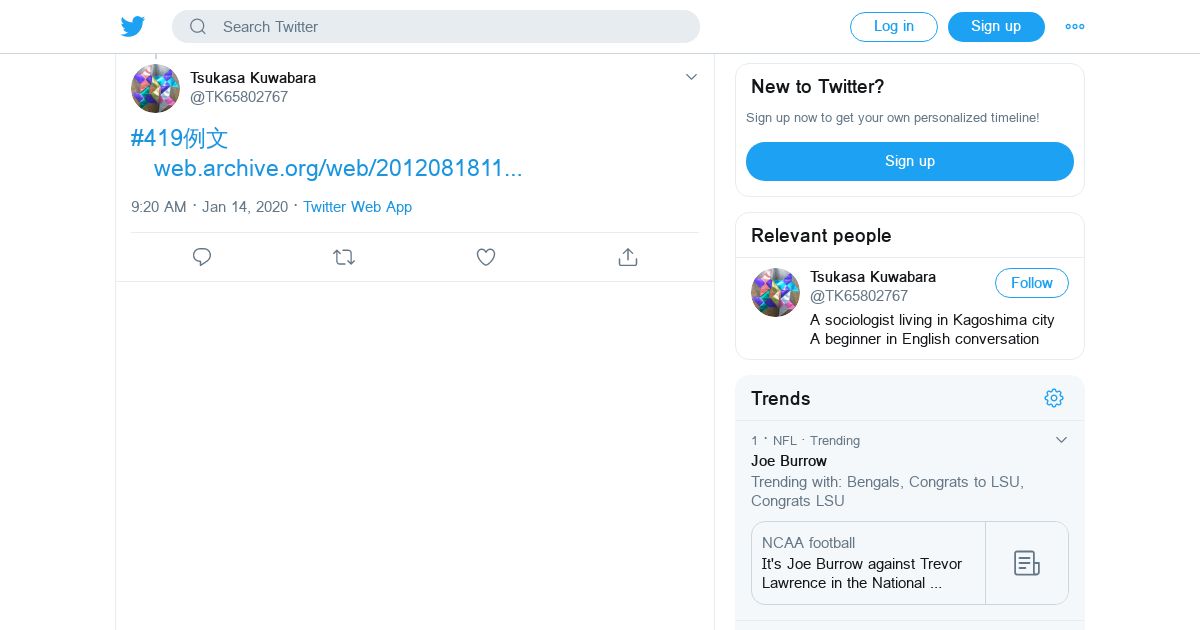Open Tsukasa Kuwabara's avatar in the tweet

click(x=156, y=88)
